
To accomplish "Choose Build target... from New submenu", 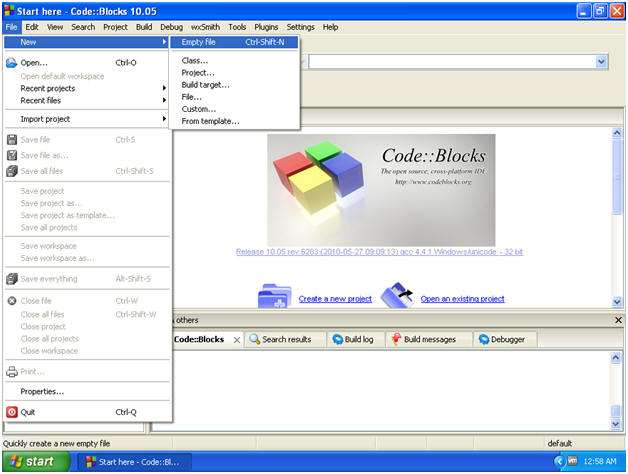I will (x=234, y=85).
